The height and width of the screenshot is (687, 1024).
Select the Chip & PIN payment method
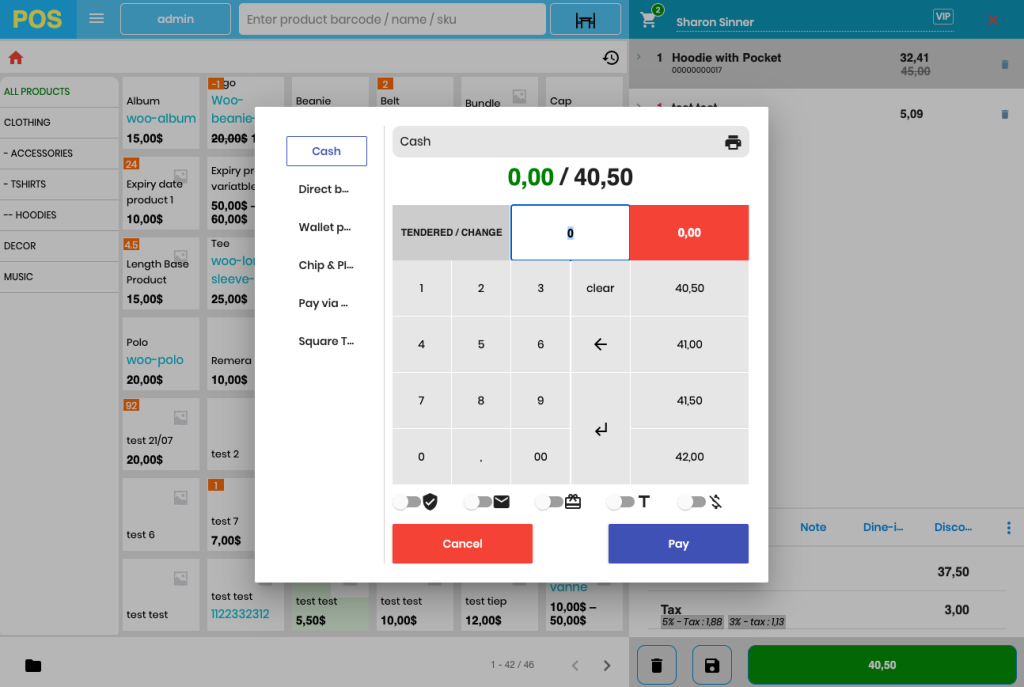(326, 265)
